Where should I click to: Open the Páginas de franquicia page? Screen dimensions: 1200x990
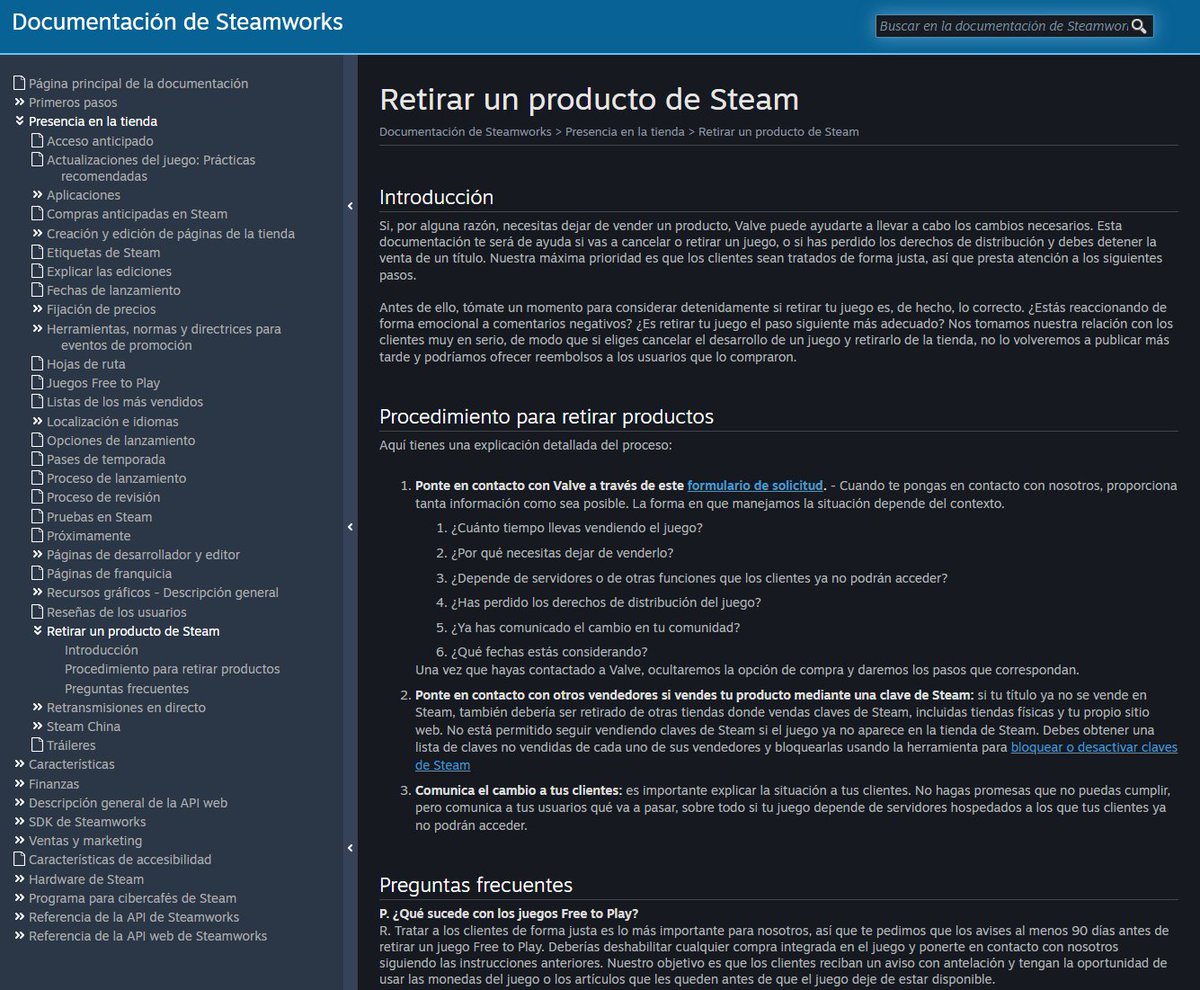pos(109,574)
